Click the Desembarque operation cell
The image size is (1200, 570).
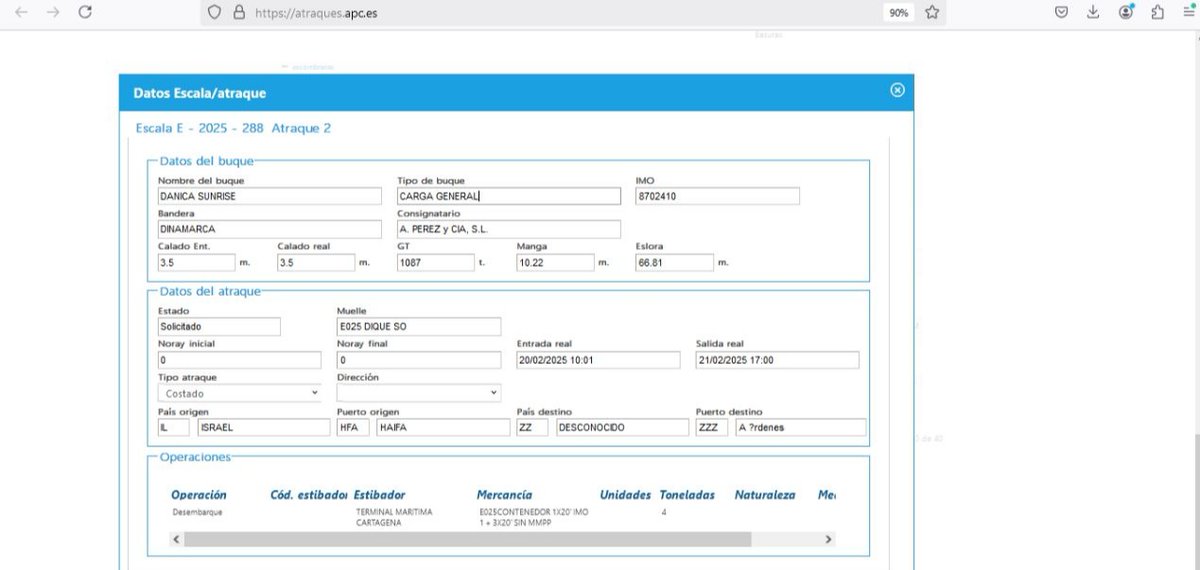(x=197, y=512)
